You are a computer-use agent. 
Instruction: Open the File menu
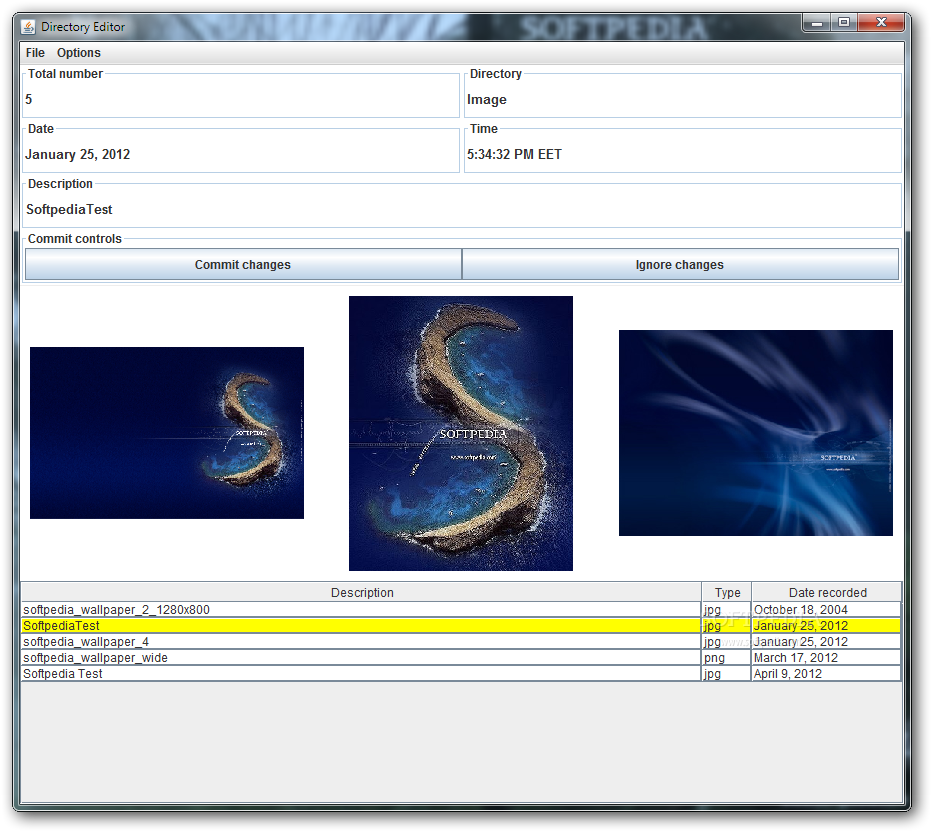35,52
